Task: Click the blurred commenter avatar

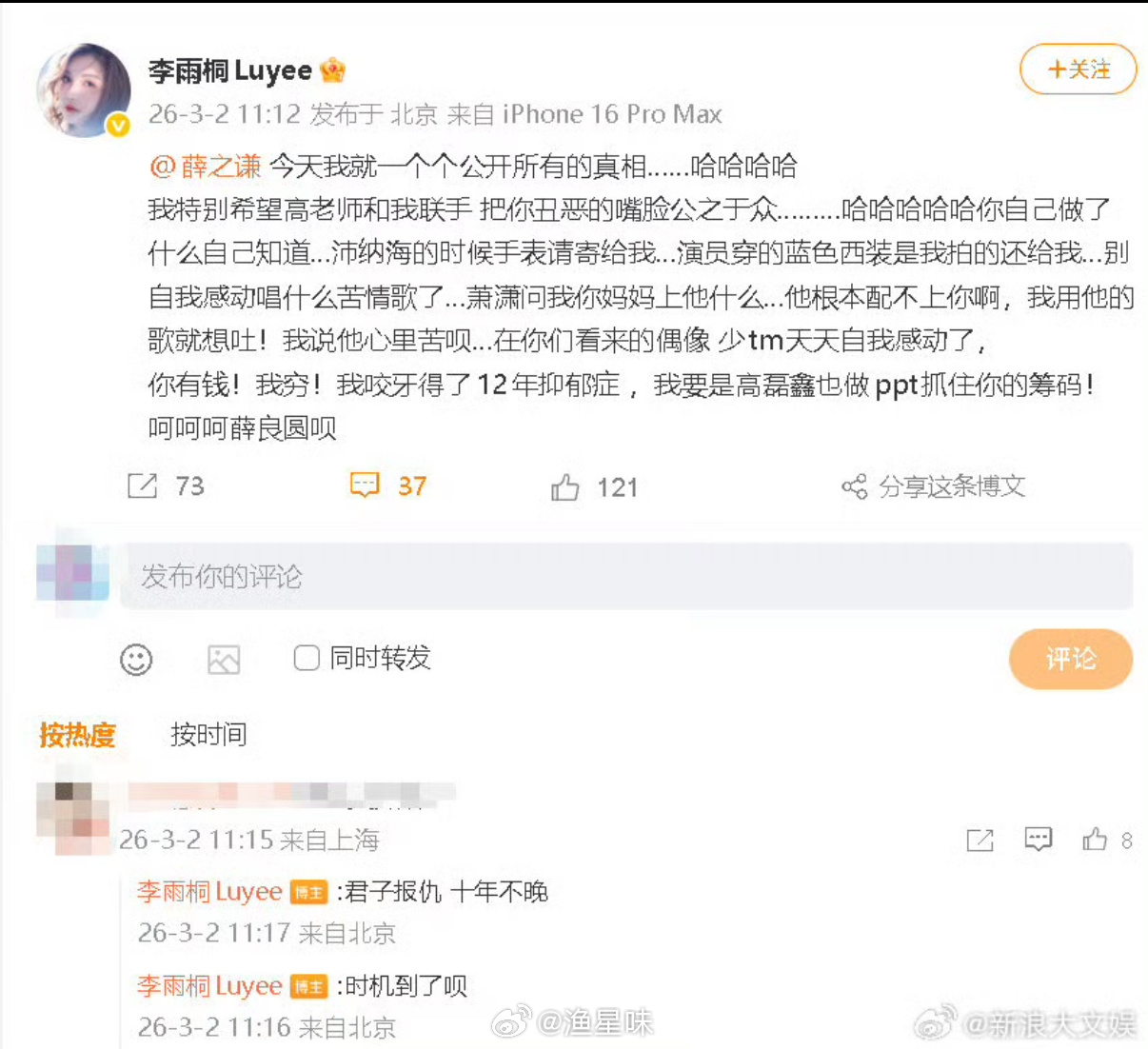Action: 73,819
